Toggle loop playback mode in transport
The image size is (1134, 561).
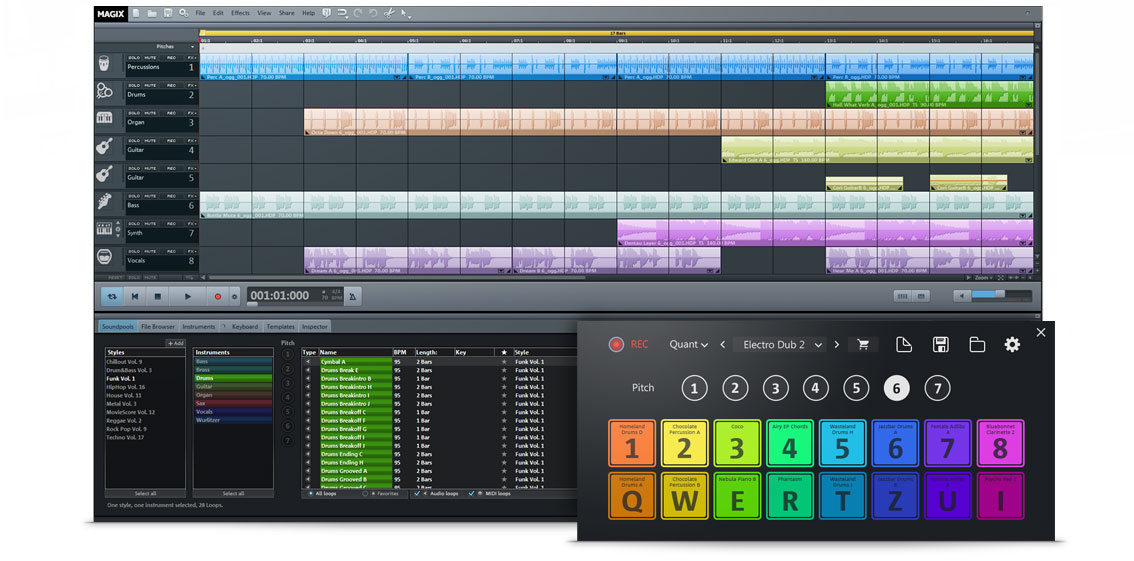click(112, 296)
